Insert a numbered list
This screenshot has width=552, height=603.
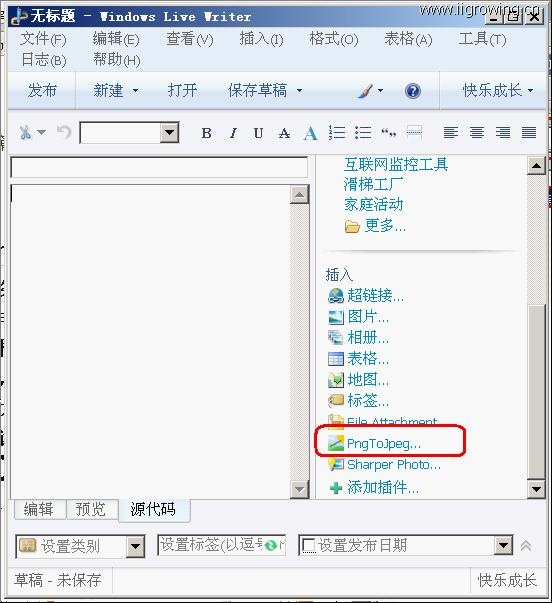337,132
